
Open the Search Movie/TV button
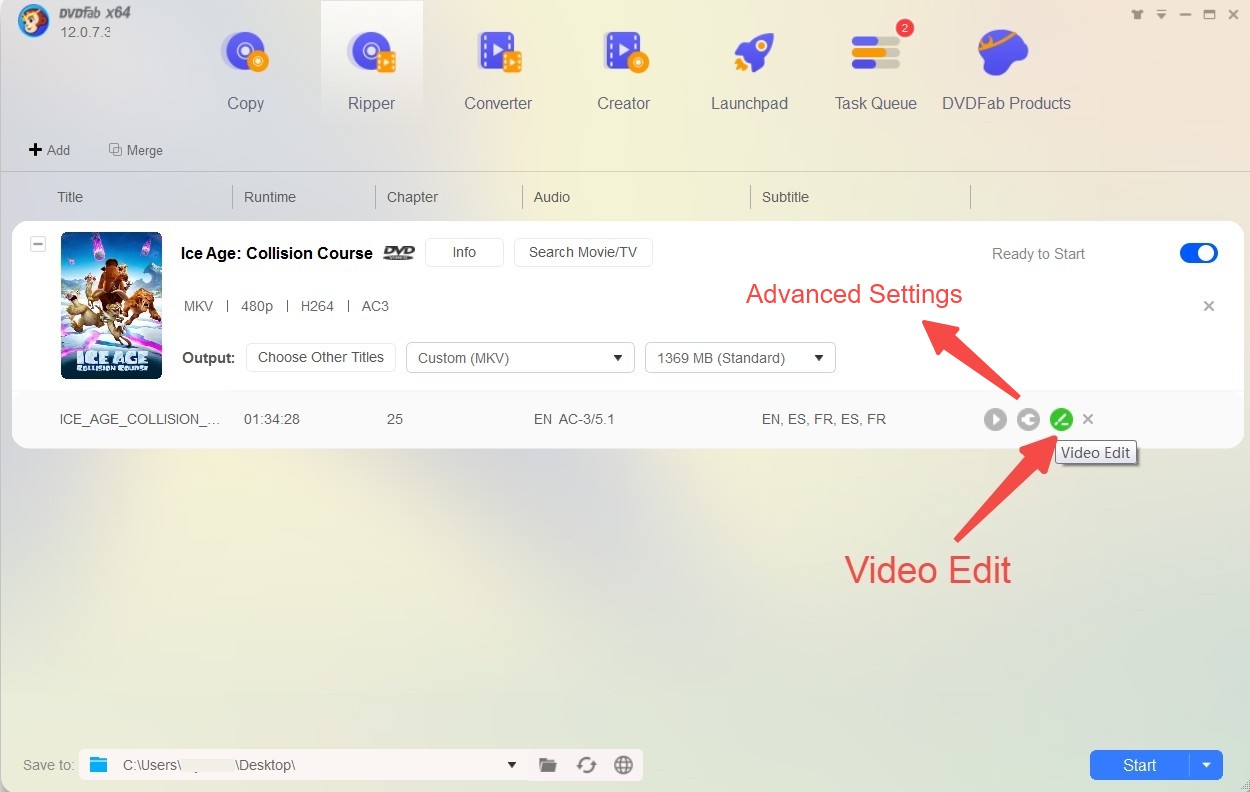pos(583,252)
